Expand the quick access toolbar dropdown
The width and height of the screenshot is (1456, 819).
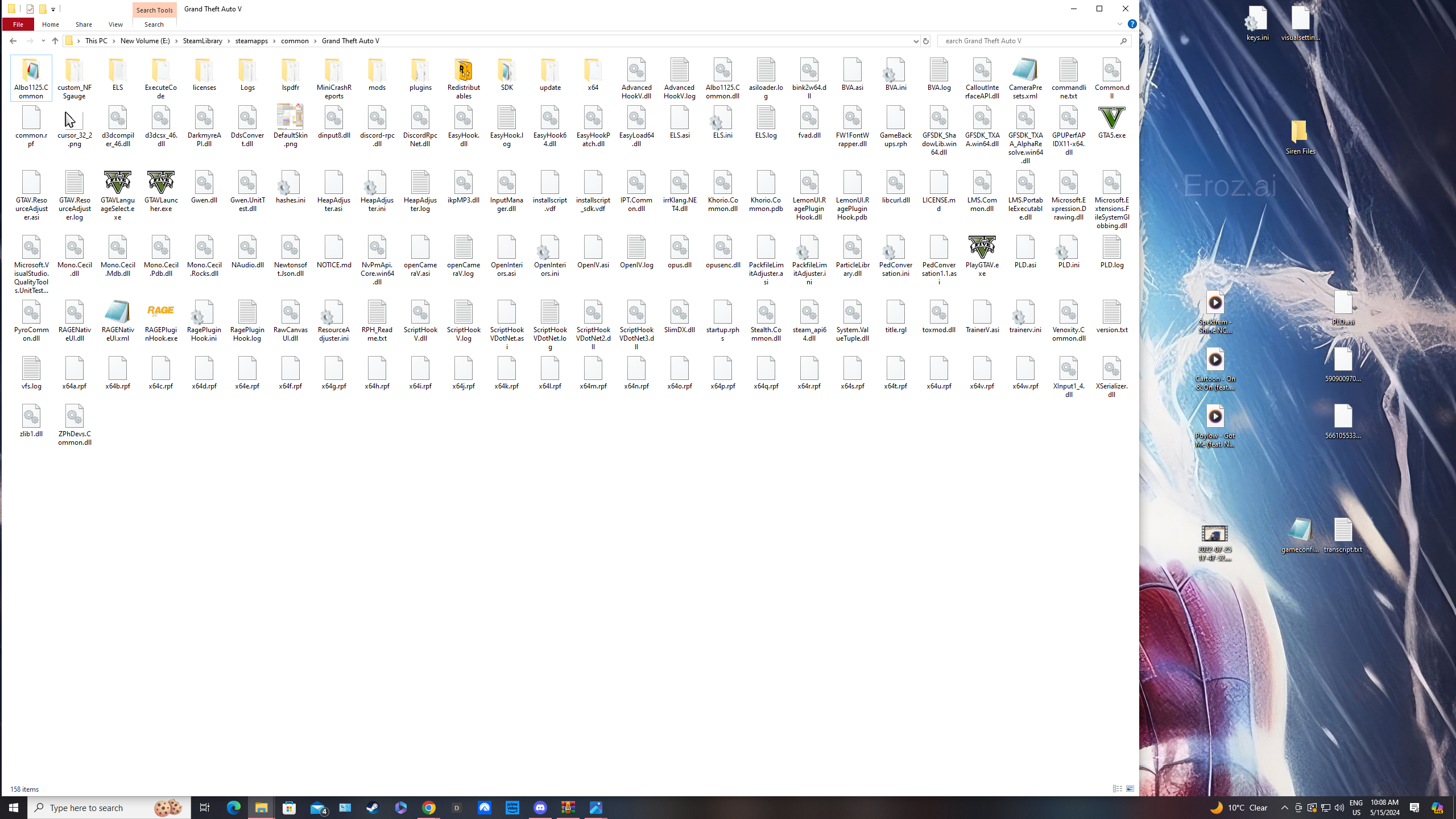pos(53,9)
